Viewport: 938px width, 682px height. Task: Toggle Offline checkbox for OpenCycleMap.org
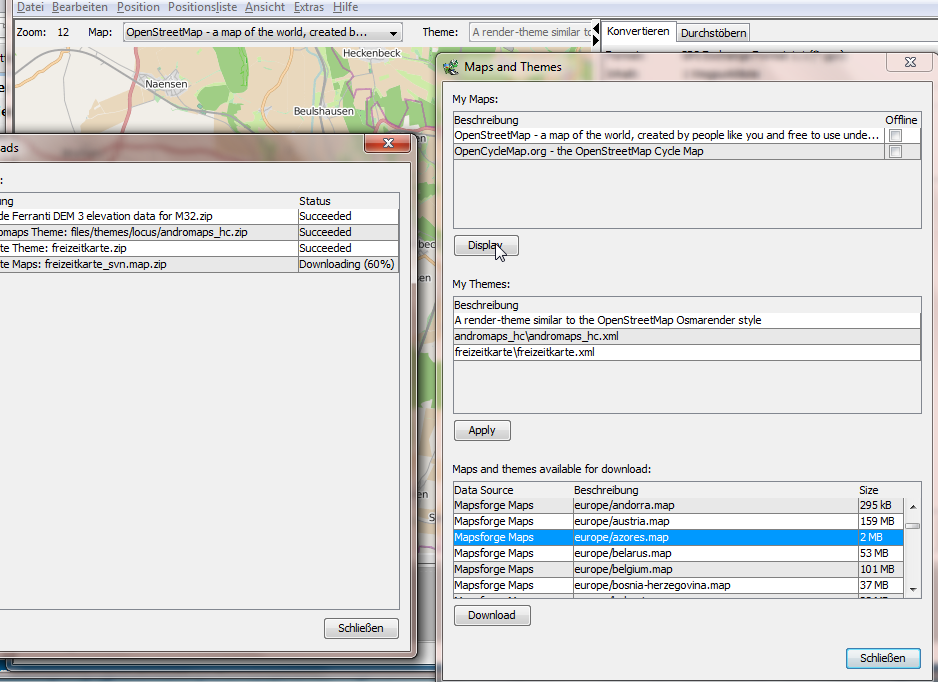[x=895, y=152]
